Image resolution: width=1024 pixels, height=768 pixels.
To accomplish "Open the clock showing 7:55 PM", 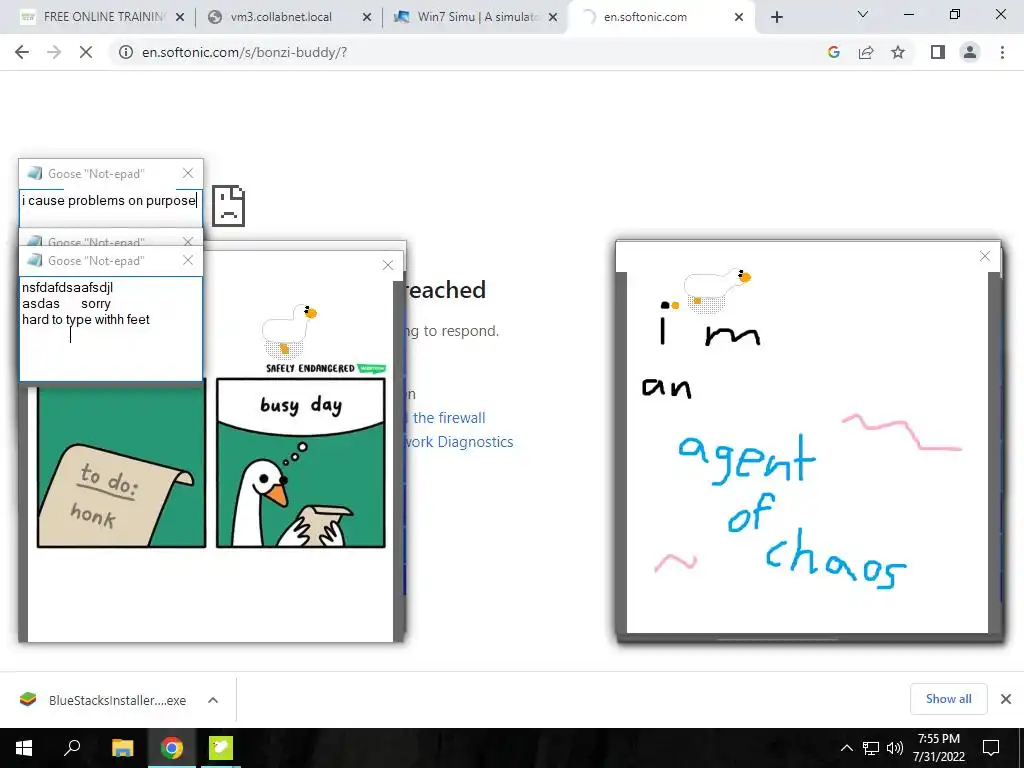I will (938, 748).
